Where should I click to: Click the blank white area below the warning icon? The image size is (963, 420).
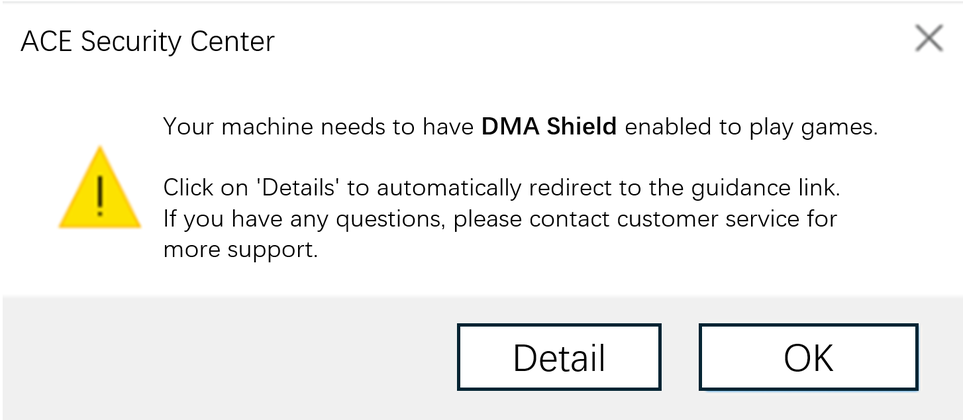tap(99, 265)
